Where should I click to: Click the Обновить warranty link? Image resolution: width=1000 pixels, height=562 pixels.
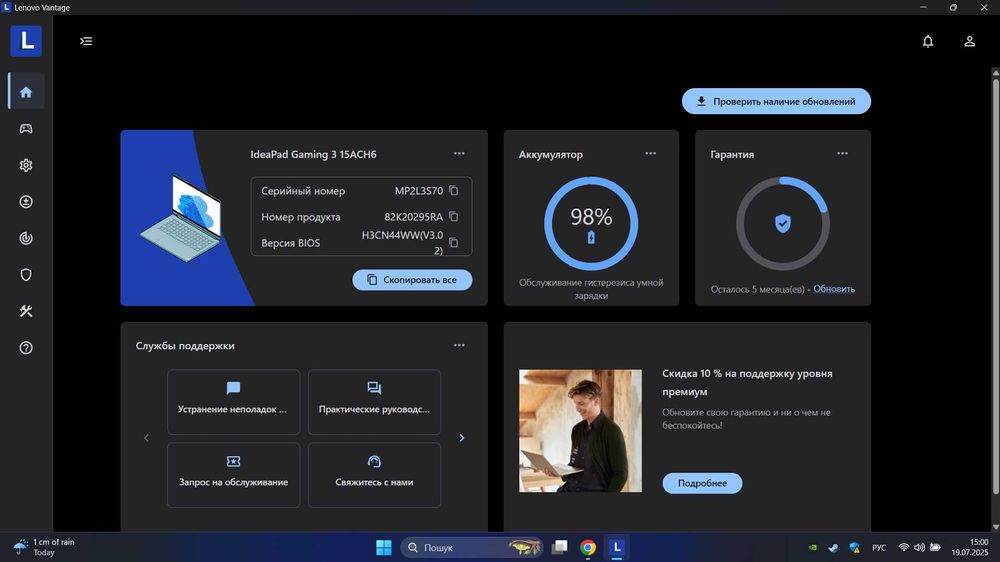point(834,289)
